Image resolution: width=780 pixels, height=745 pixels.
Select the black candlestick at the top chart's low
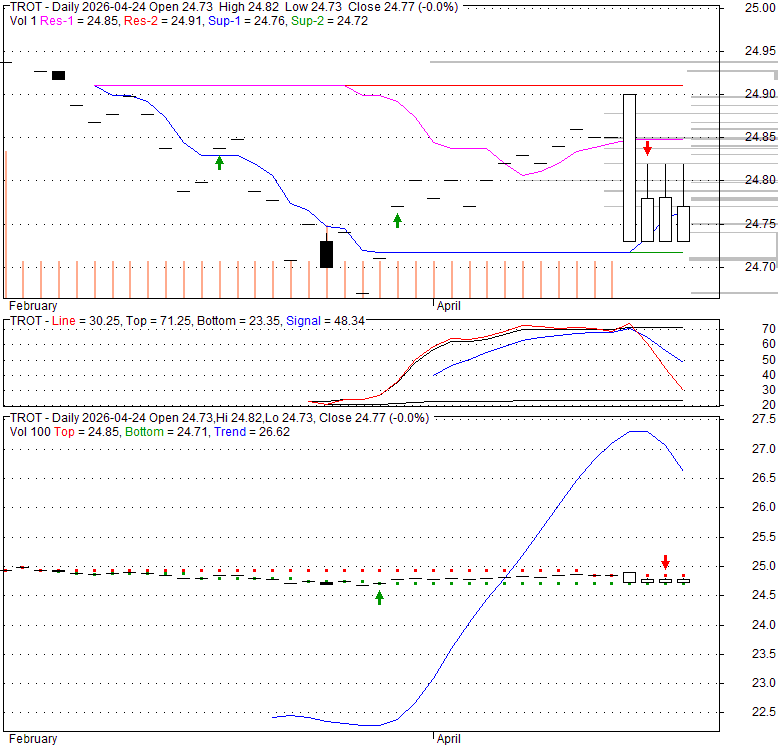[326, 254]
